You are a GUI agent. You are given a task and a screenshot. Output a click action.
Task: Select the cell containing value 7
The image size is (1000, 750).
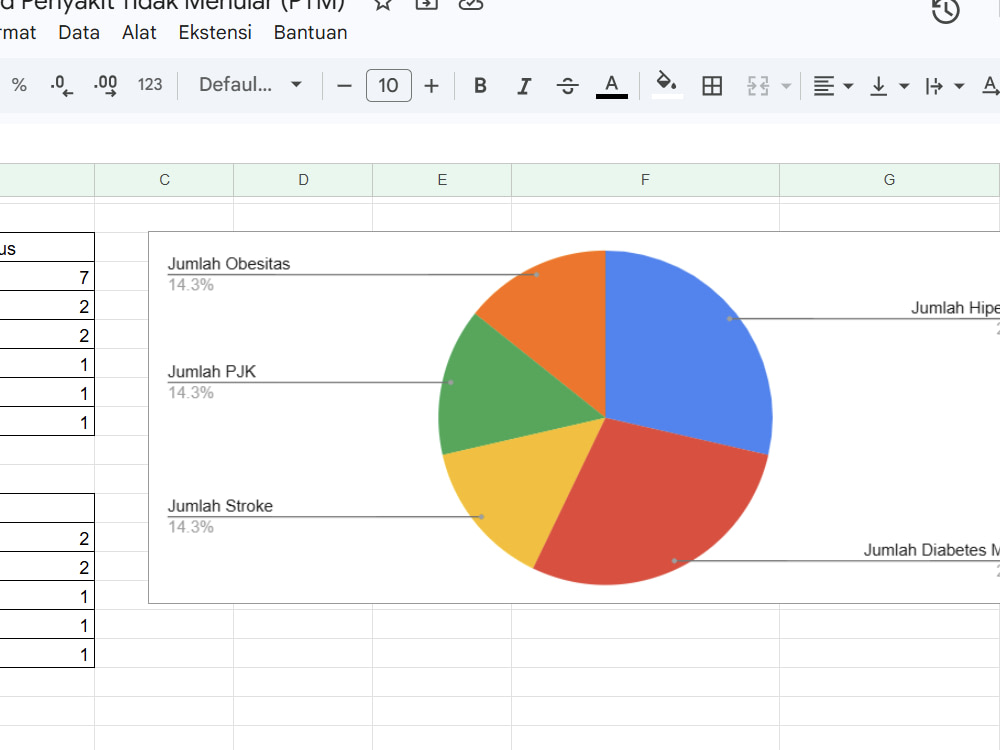[x=47, y=277]
